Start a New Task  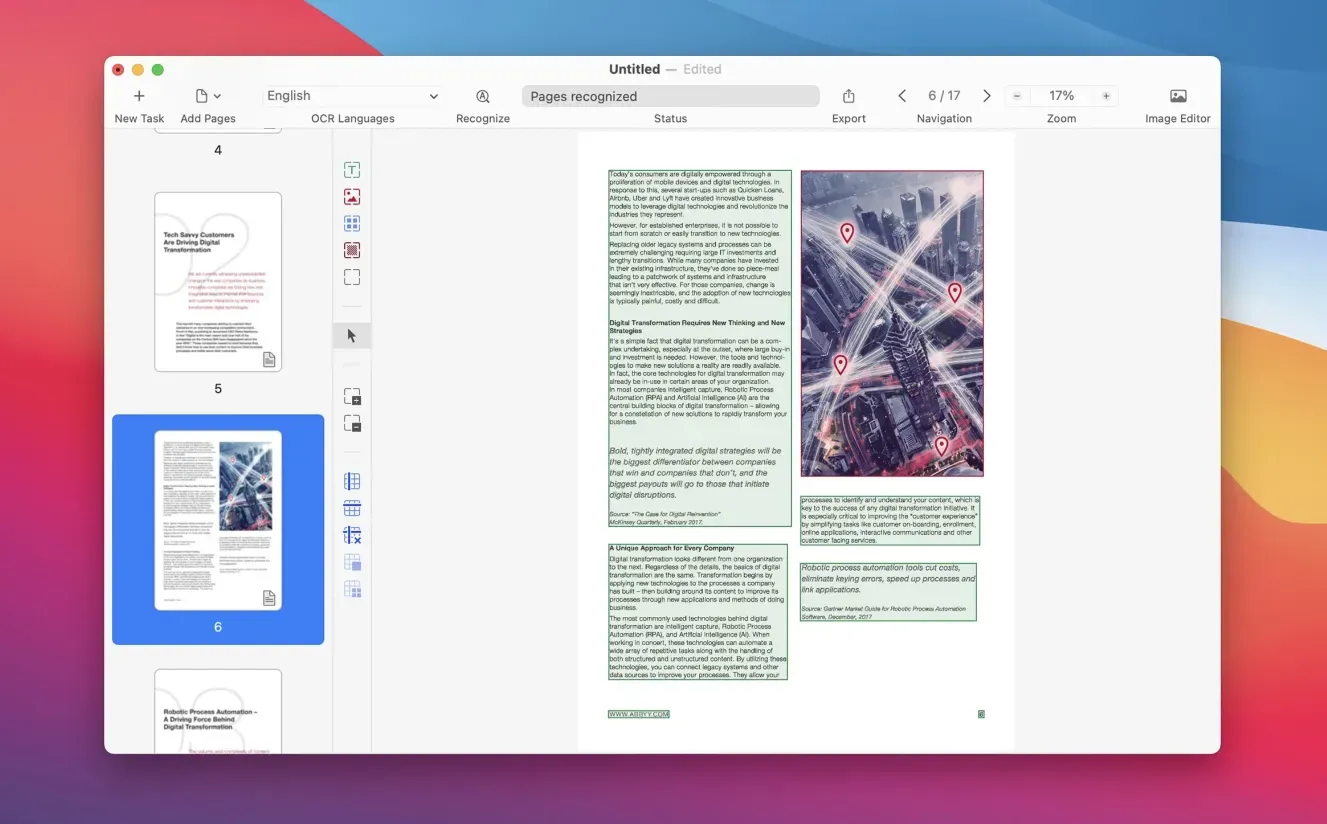[139, 96]
